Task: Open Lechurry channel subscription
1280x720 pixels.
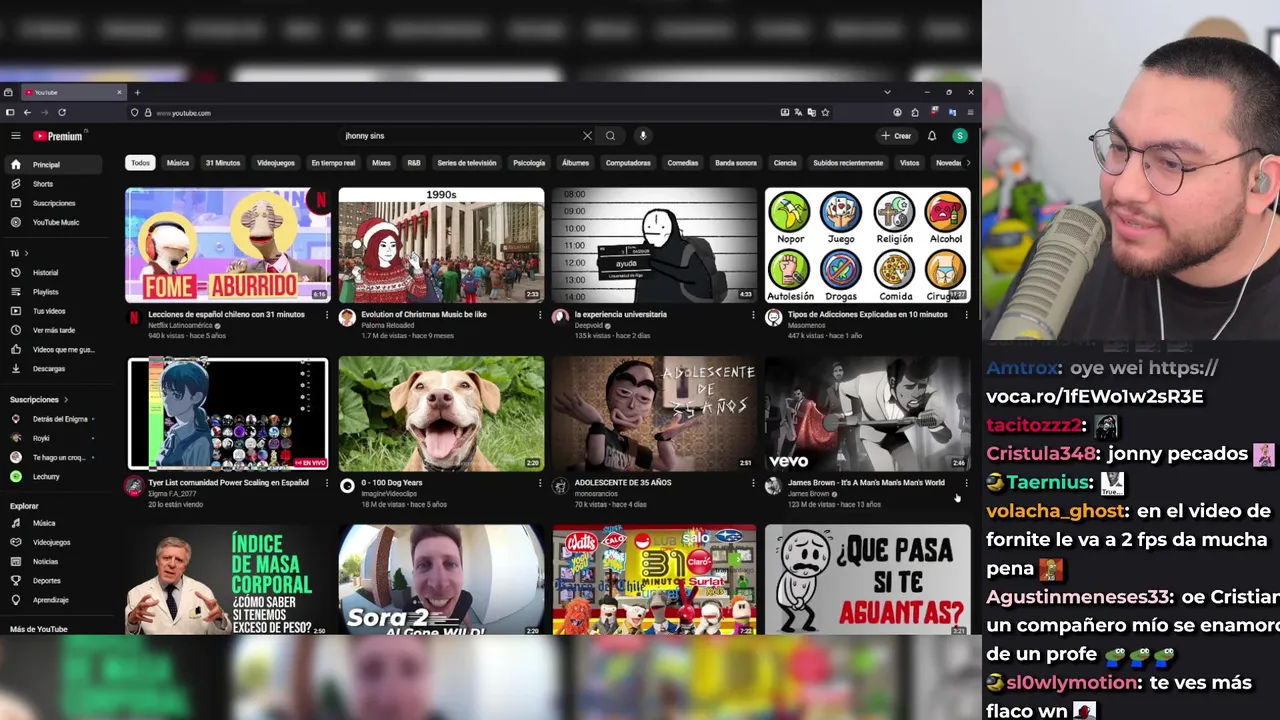Action: (x=52, y=477)
